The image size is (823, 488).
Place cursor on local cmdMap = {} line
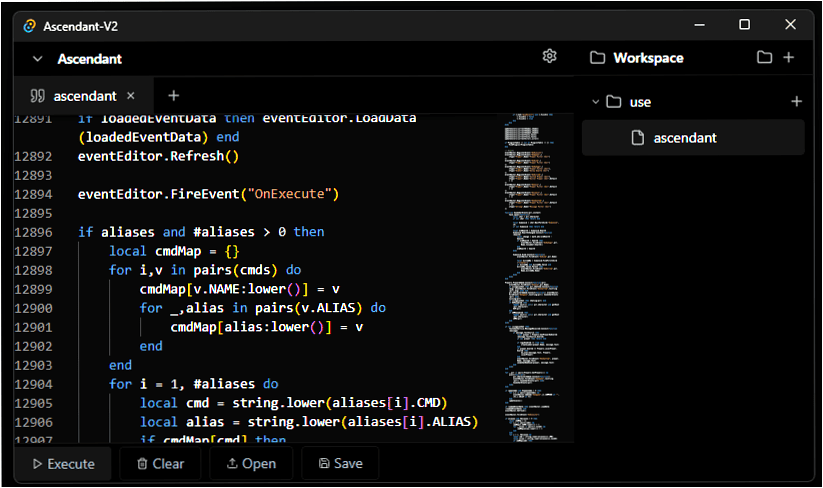pyautogui.click(x=174, y=251)
